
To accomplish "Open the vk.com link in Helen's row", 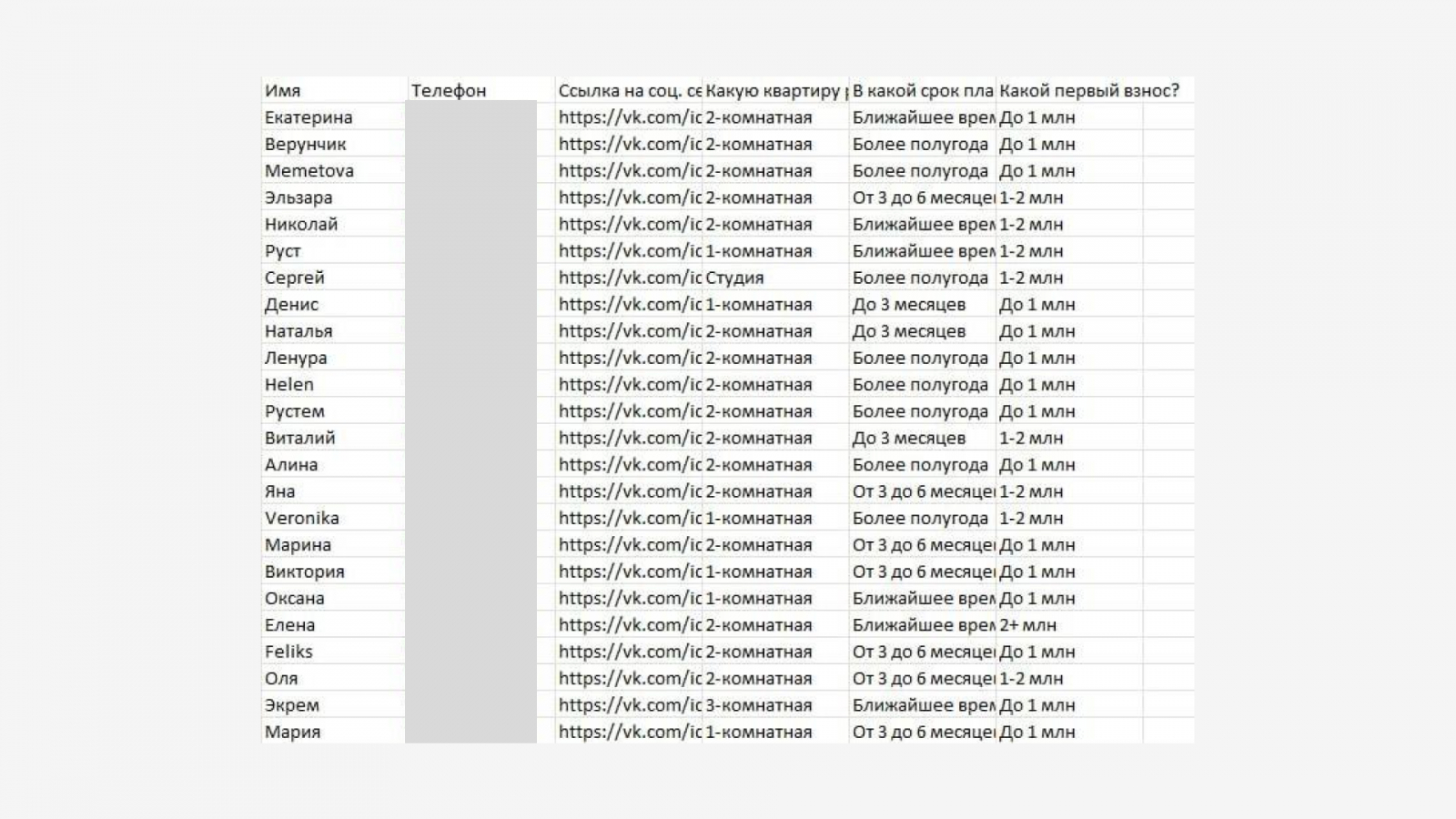I will [630, 384].
